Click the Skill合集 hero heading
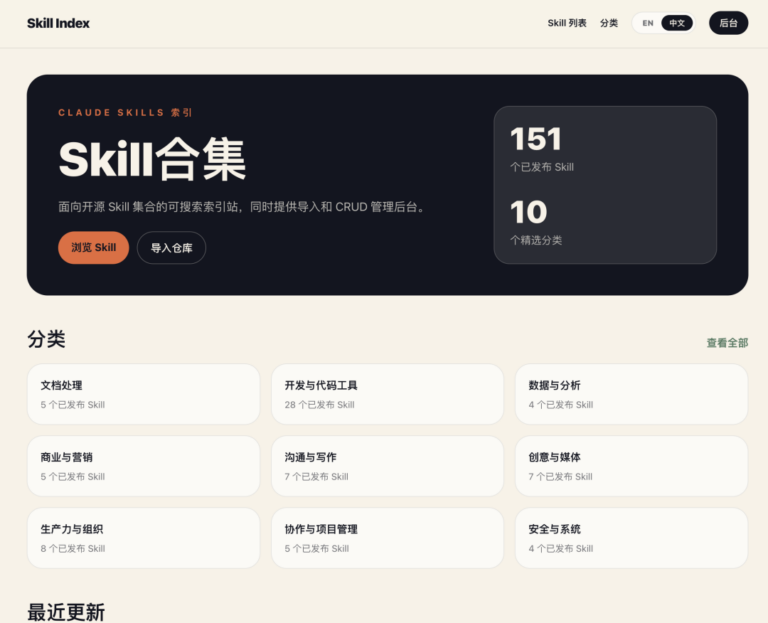The width and height of the screenshot is (768, 623). point(152,160)
